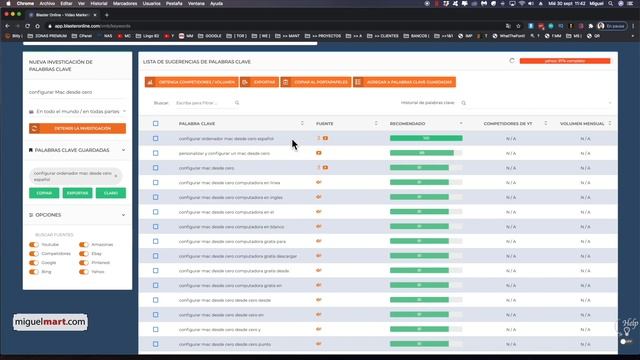The image size is (640, 360).
Task: Click the refresh icon beside the progress bar
Action: point(512,61)
